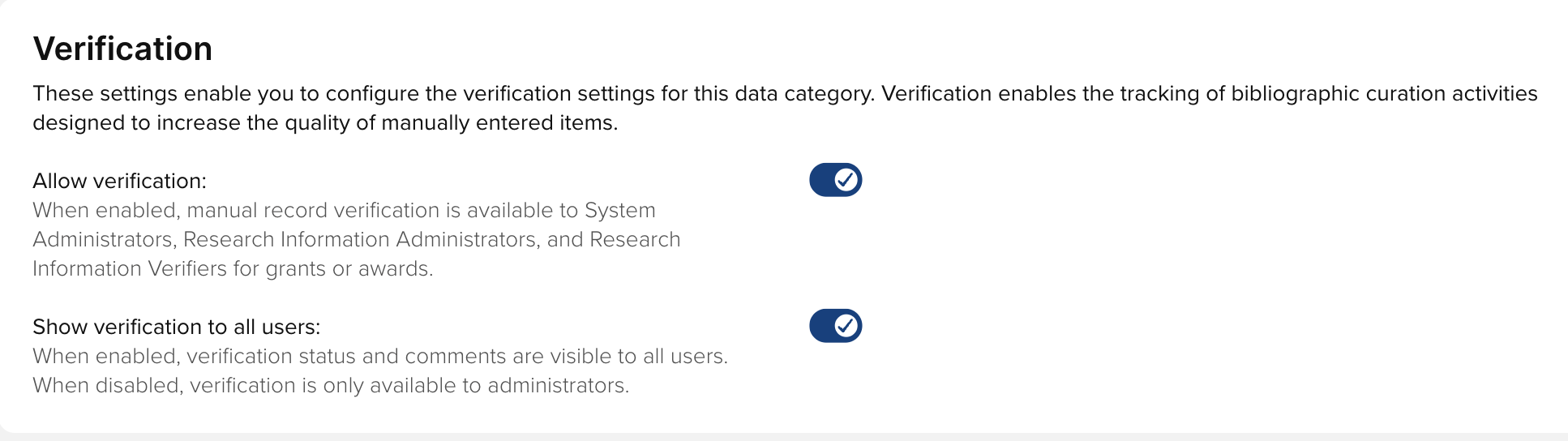1568x441 pixels.
Task: Click checkmark icon in Show verification switch
Action: point(846,326)
